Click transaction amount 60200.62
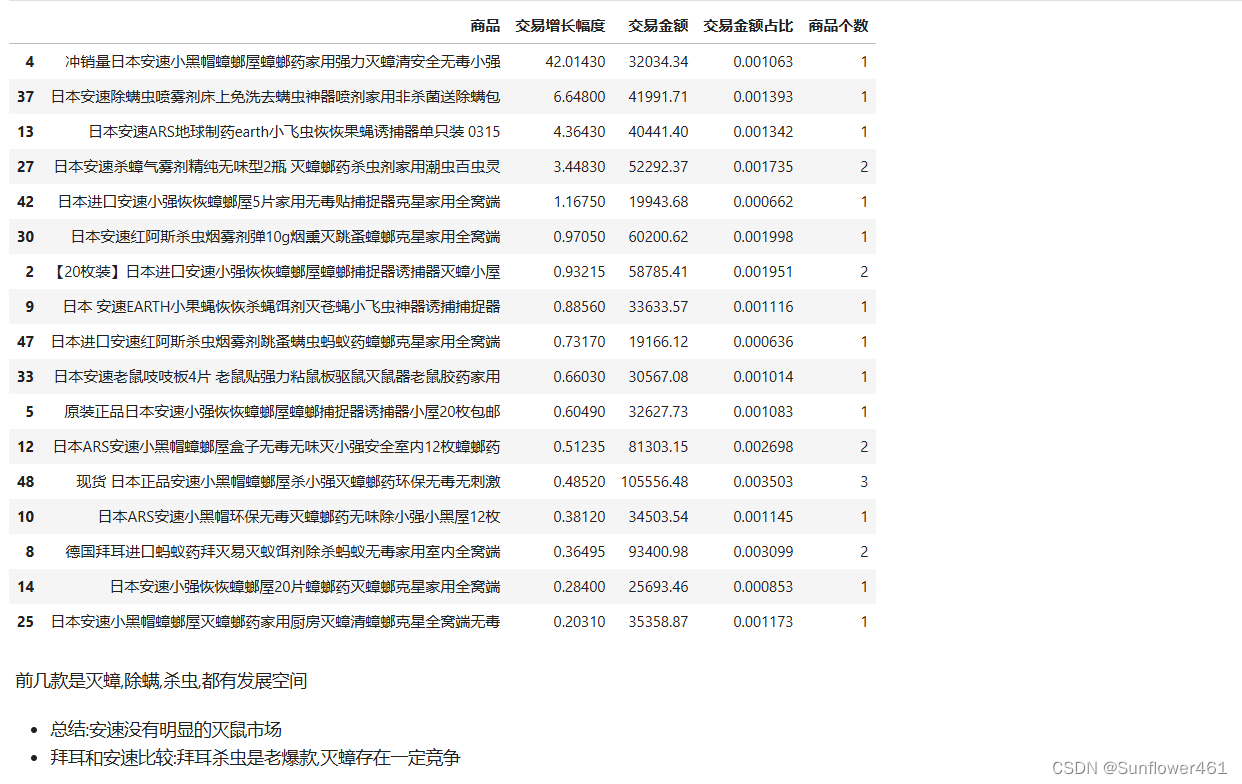 (x=658, y=237)
